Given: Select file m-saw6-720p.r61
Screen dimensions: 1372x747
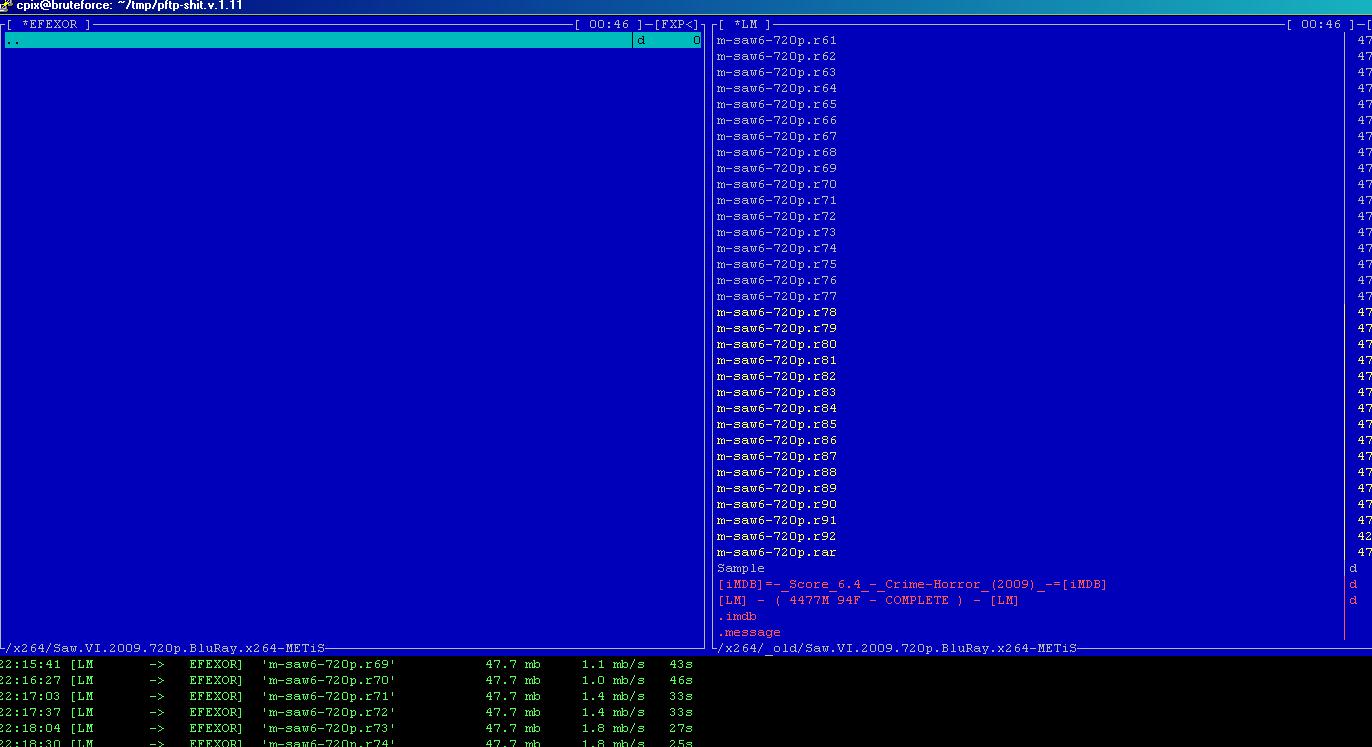Looking at the screenshot, I should tap(776, 41).
